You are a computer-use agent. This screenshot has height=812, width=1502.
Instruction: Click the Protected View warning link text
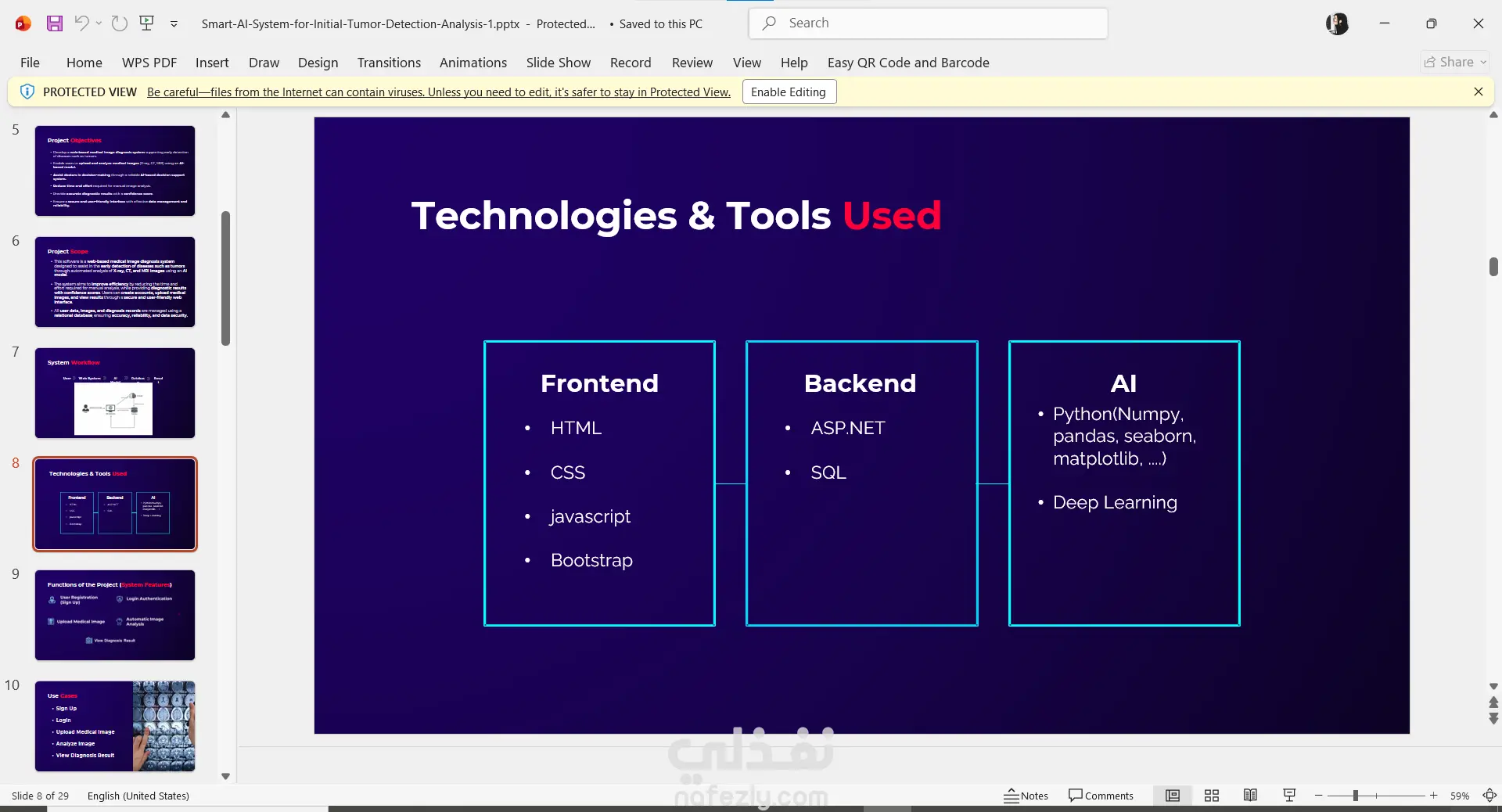point(439,92)
